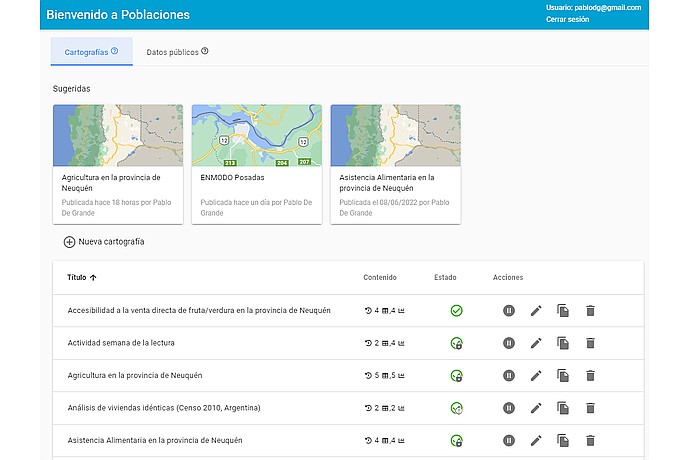This screenshot has height=460, width=690.
Task: Pause the Análisis de viviendas idénticas row
Action: [x=509, y=408]
